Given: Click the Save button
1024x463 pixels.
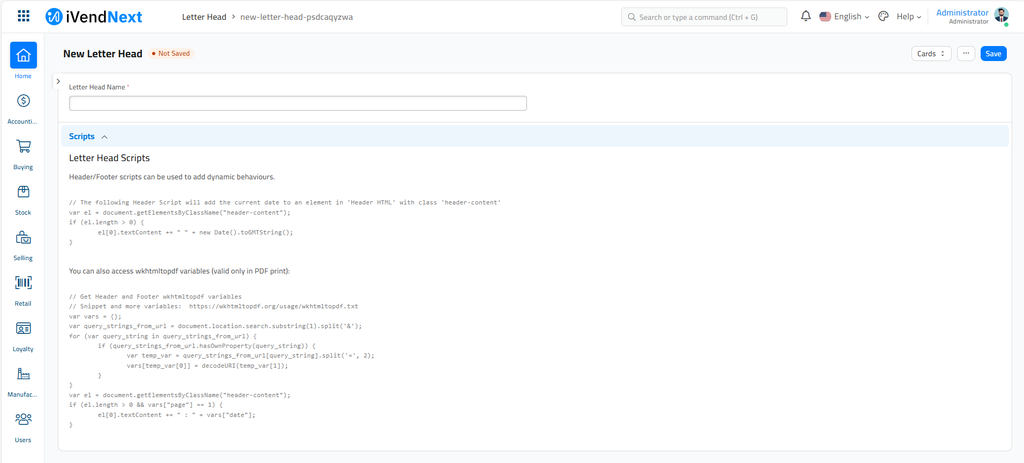Looking at the screenshot, I should [993, 54].
